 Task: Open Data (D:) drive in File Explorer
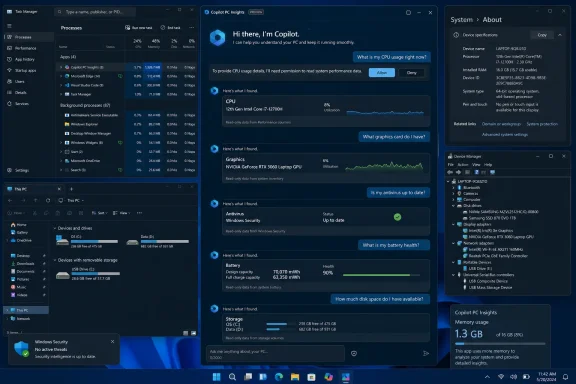(x=158, y=241)
